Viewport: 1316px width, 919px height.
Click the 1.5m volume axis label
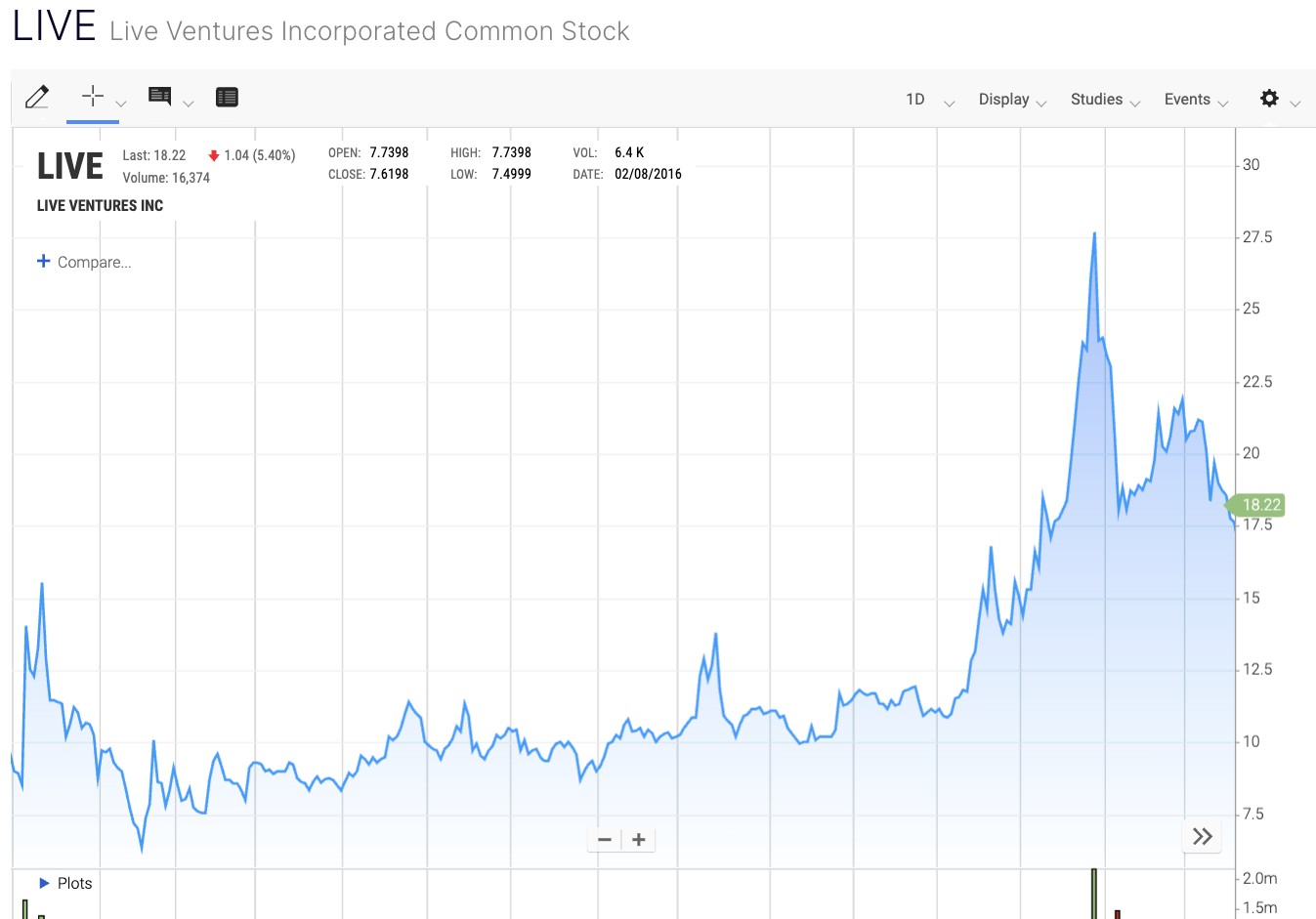[x=1259, y=908]
